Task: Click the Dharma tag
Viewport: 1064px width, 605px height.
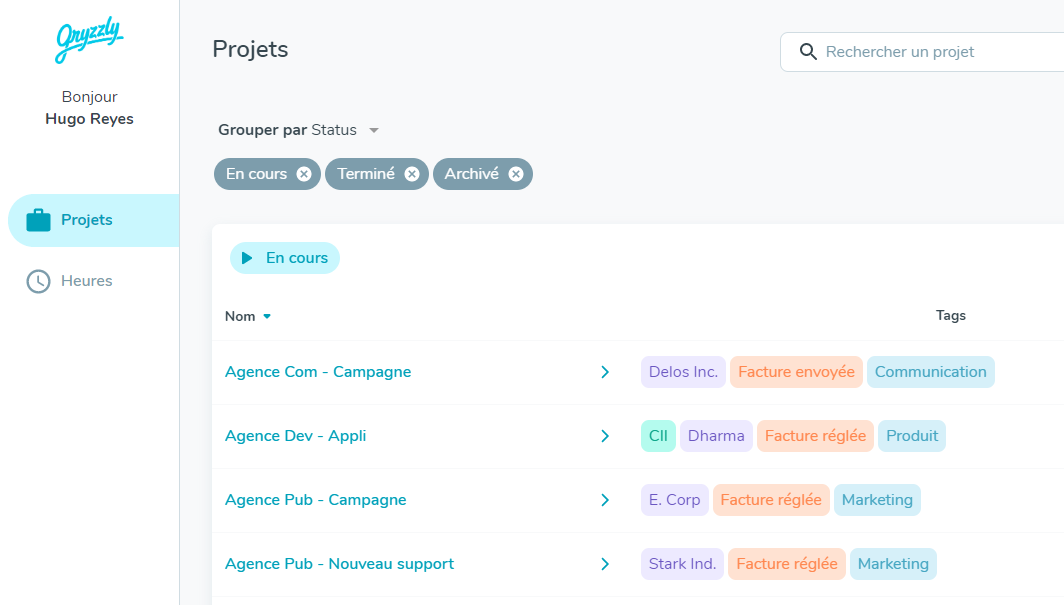Action: (x=716, y=436)
